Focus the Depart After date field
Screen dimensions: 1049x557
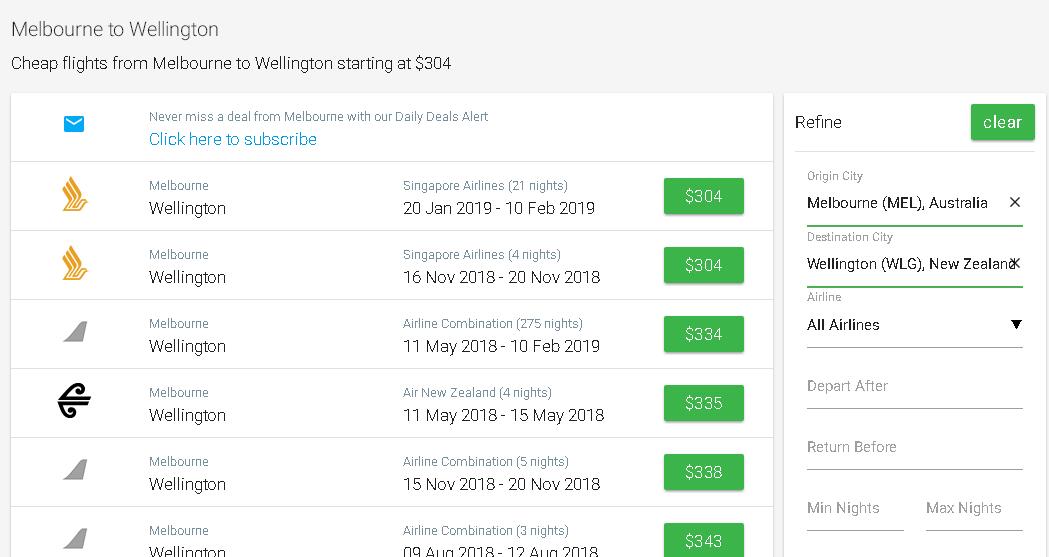point(915,386)
